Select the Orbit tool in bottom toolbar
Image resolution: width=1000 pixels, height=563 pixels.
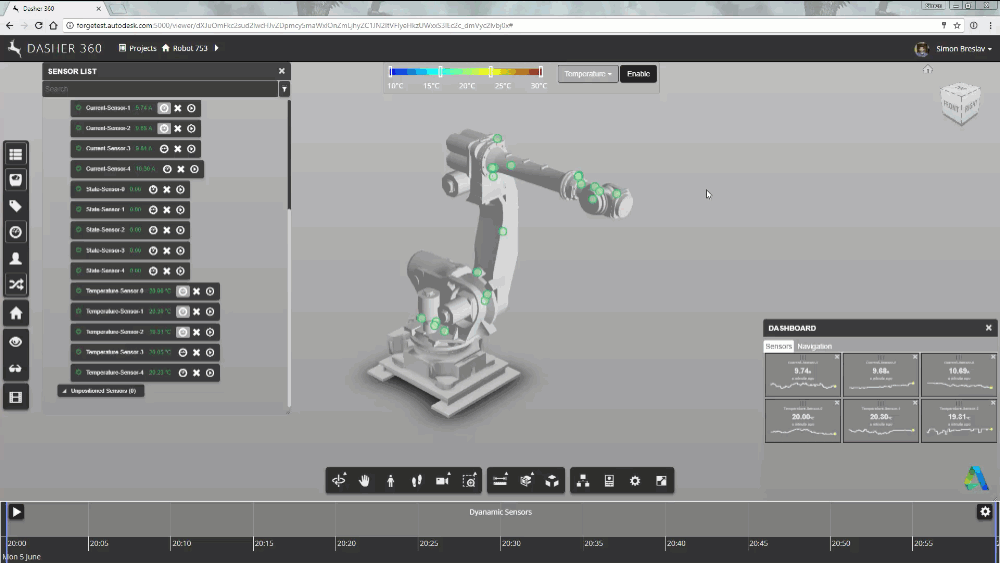(x=339, y=481)
